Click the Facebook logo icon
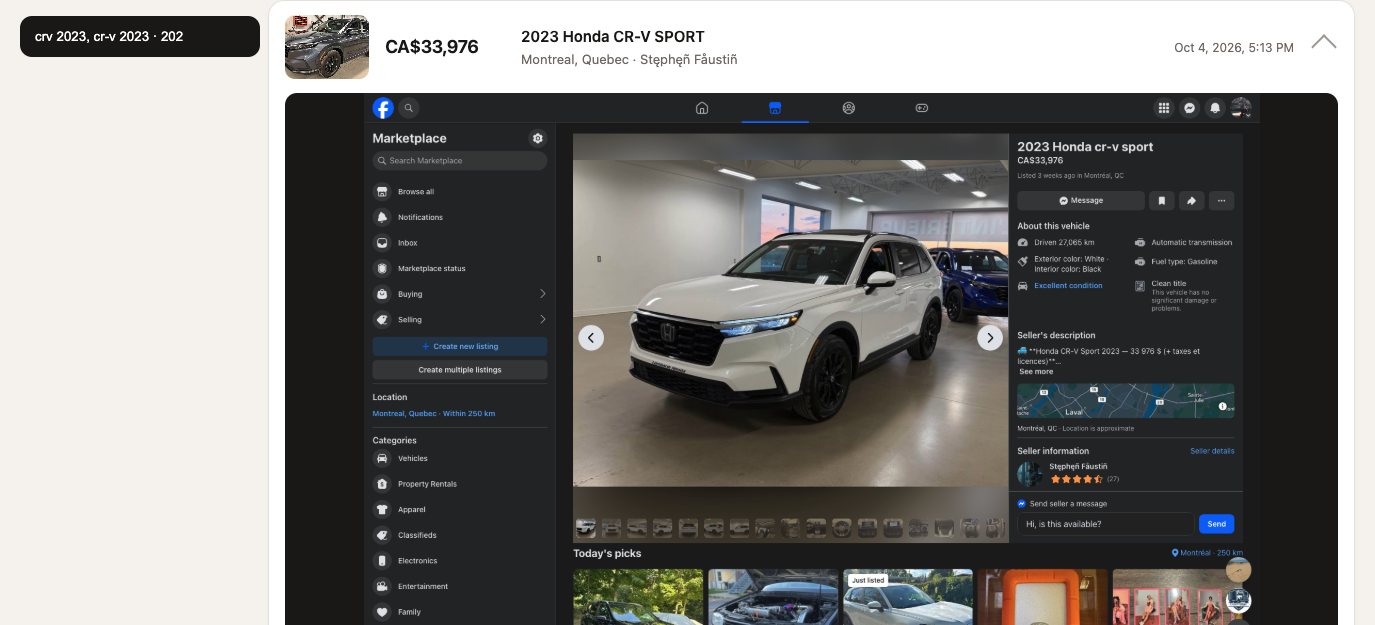Image resolution: width=1375 pixels, height=625 pixels. tap(383, 108)
